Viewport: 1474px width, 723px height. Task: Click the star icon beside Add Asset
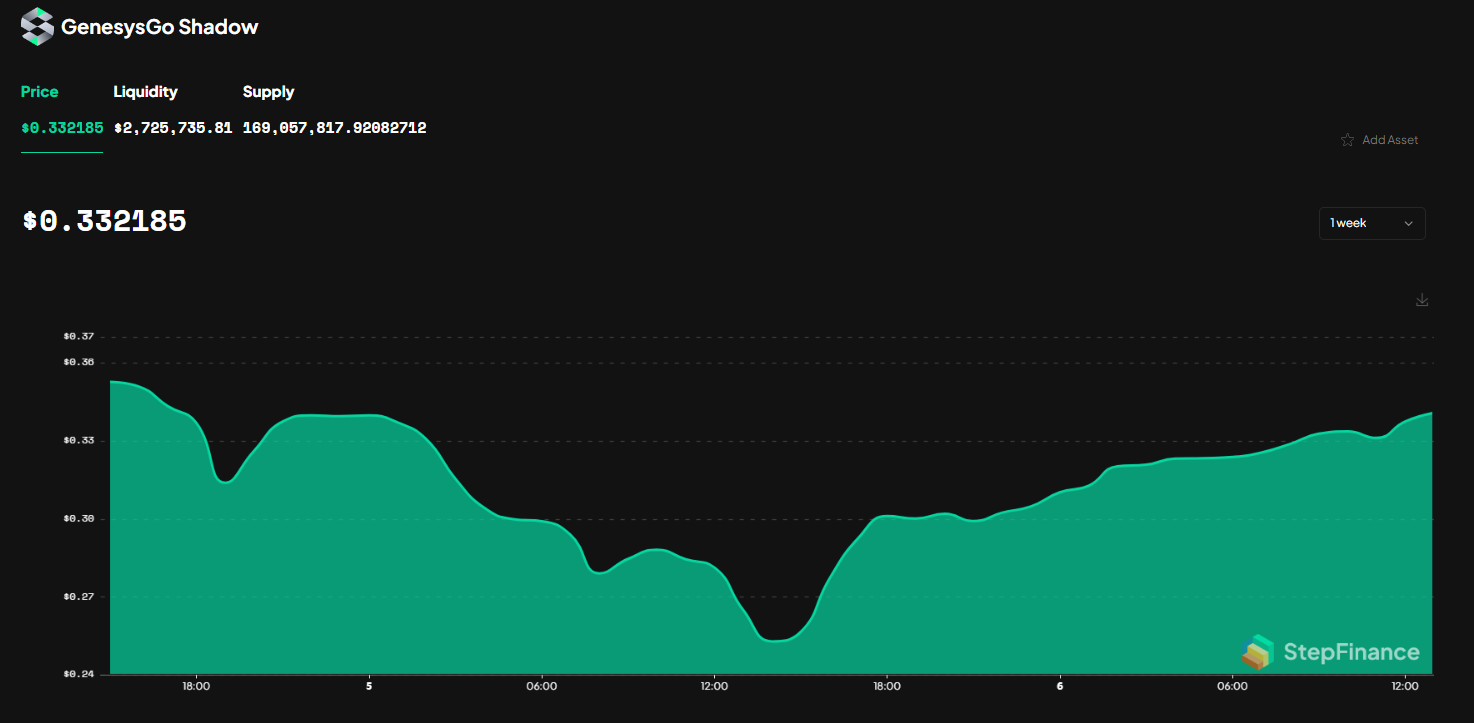pyautogui.click(x=1347, y=140)
